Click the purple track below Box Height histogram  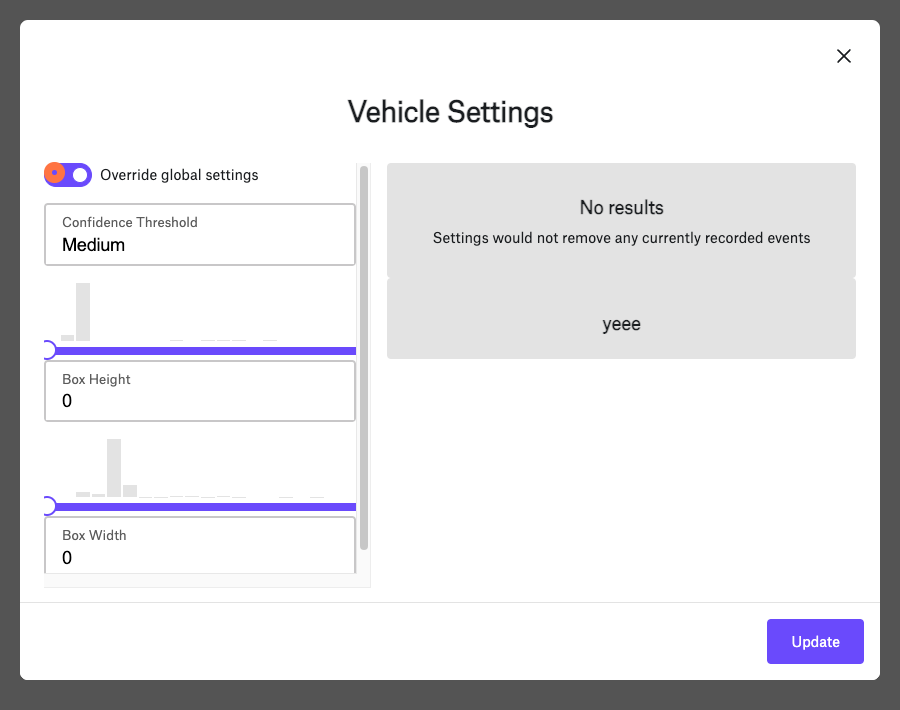tap(205, 507)
